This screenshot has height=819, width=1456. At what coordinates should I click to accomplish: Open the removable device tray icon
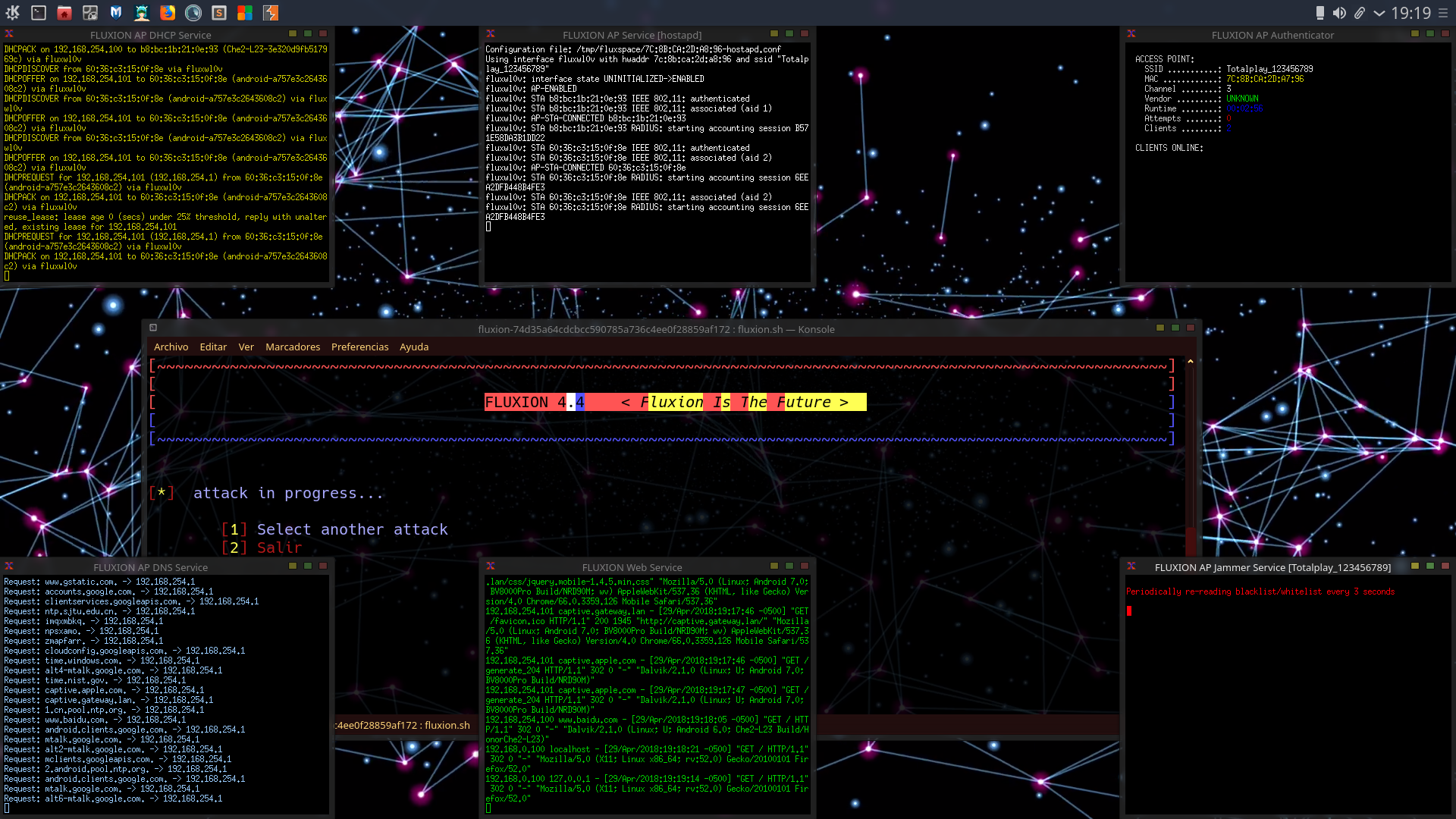[x=1320, y=12]
